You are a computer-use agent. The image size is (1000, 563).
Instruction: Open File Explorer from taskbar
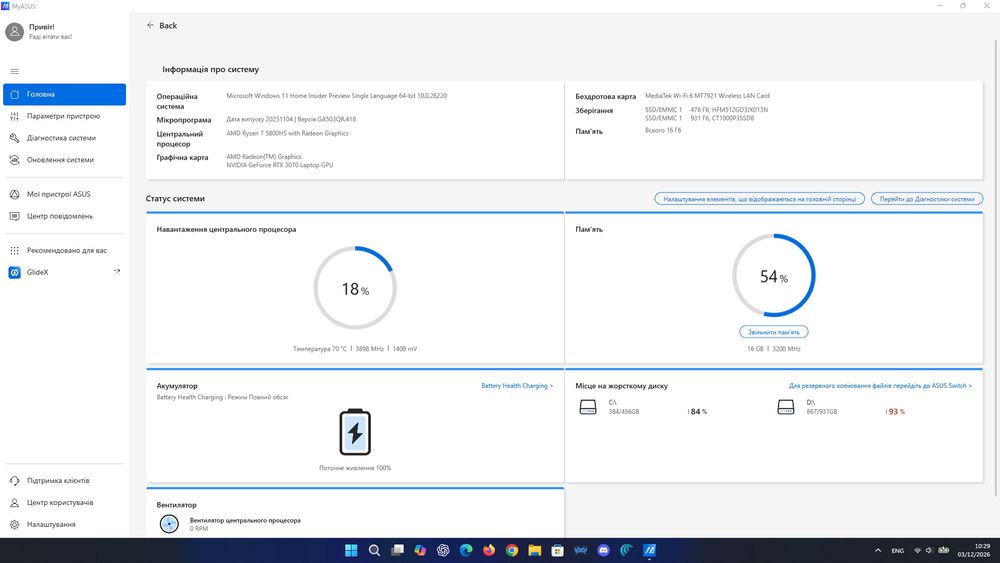tap(534, 550)
